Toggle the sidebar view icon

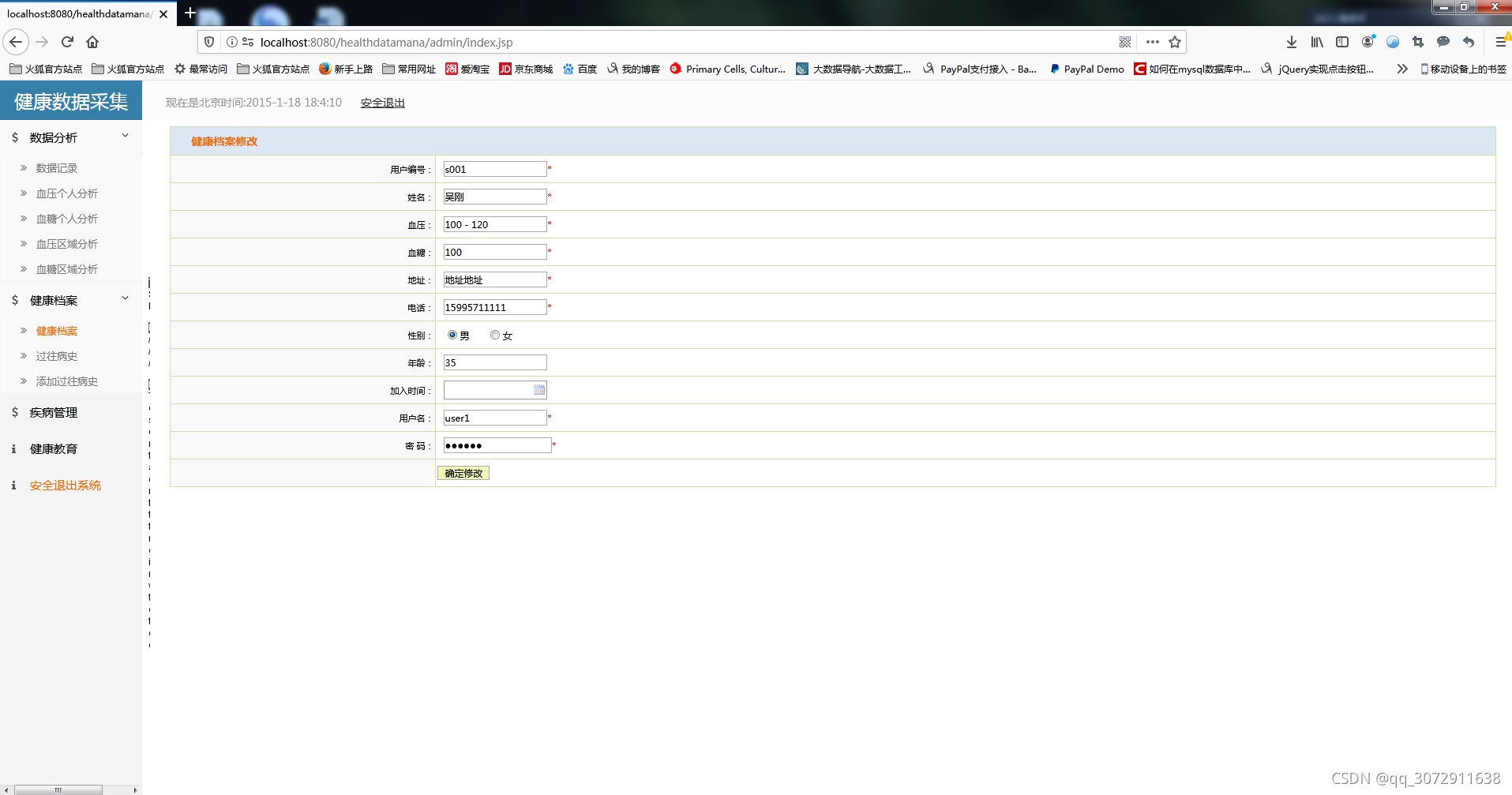click(x=1342, y=42)
